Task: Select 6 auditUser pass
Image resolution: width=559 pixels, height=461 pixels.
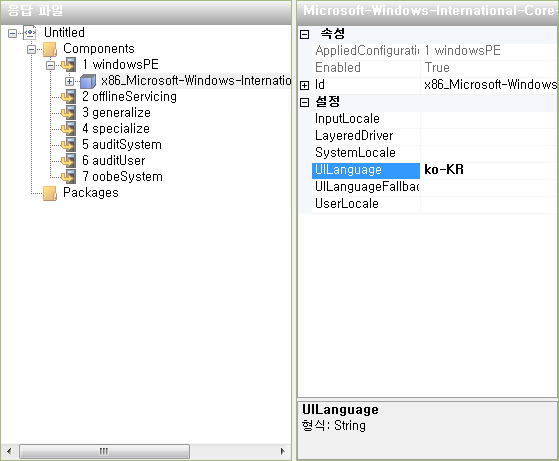Action: tap(114, 161)
